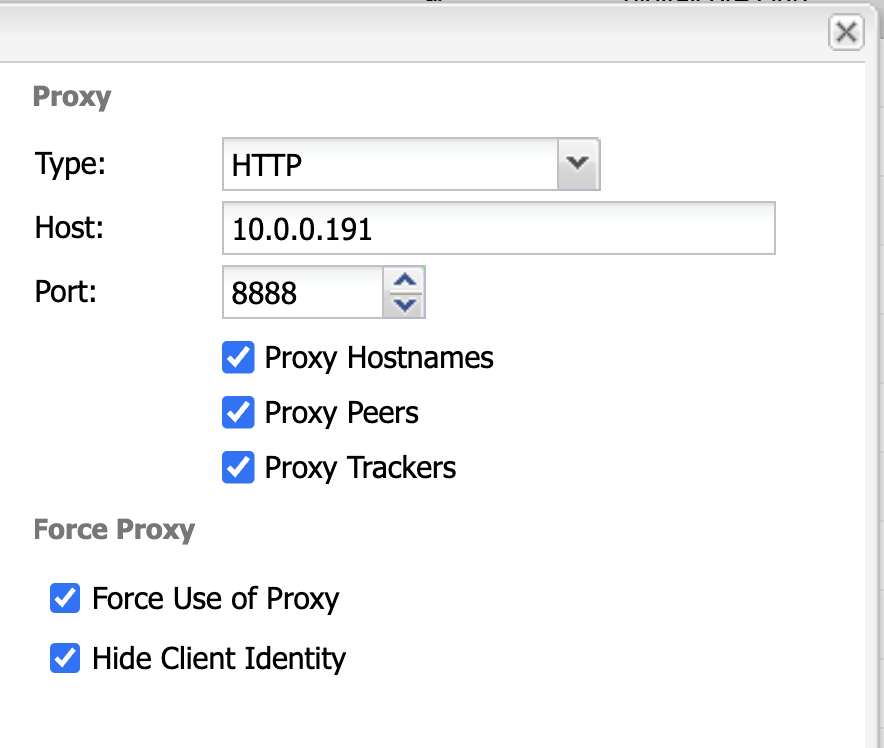Uncheck the Proxy Hostnames checkbox

pos(238,357)
